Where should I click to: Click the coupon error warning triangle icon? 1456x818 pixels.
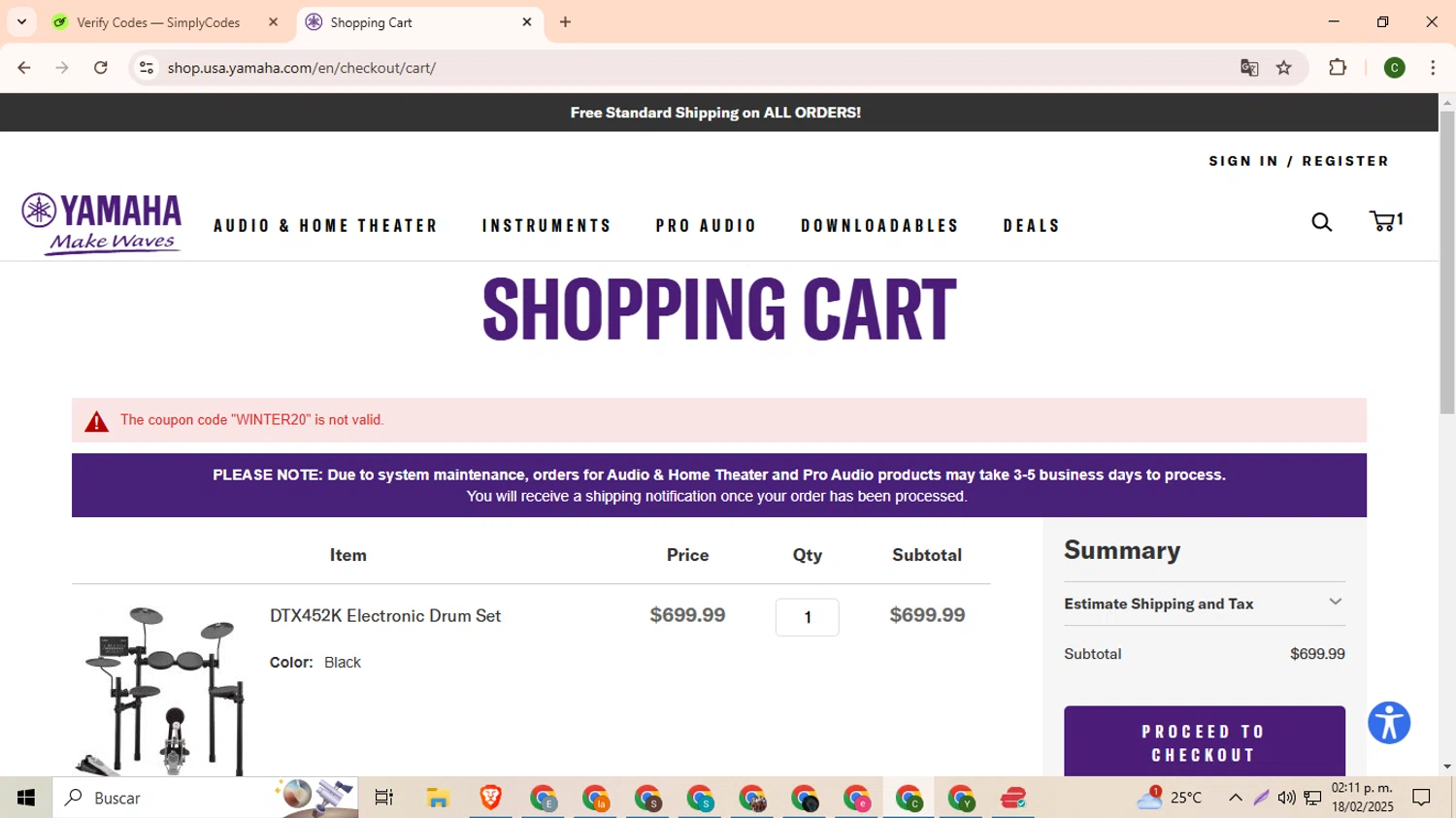click(96, 421)
